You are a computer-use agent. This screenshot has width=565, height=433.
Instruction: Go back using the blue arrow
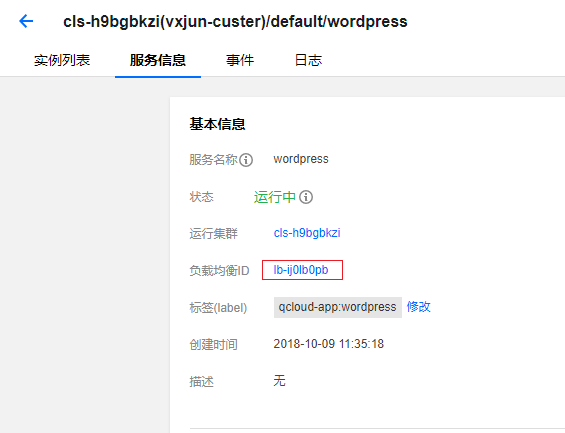(26, 21)
